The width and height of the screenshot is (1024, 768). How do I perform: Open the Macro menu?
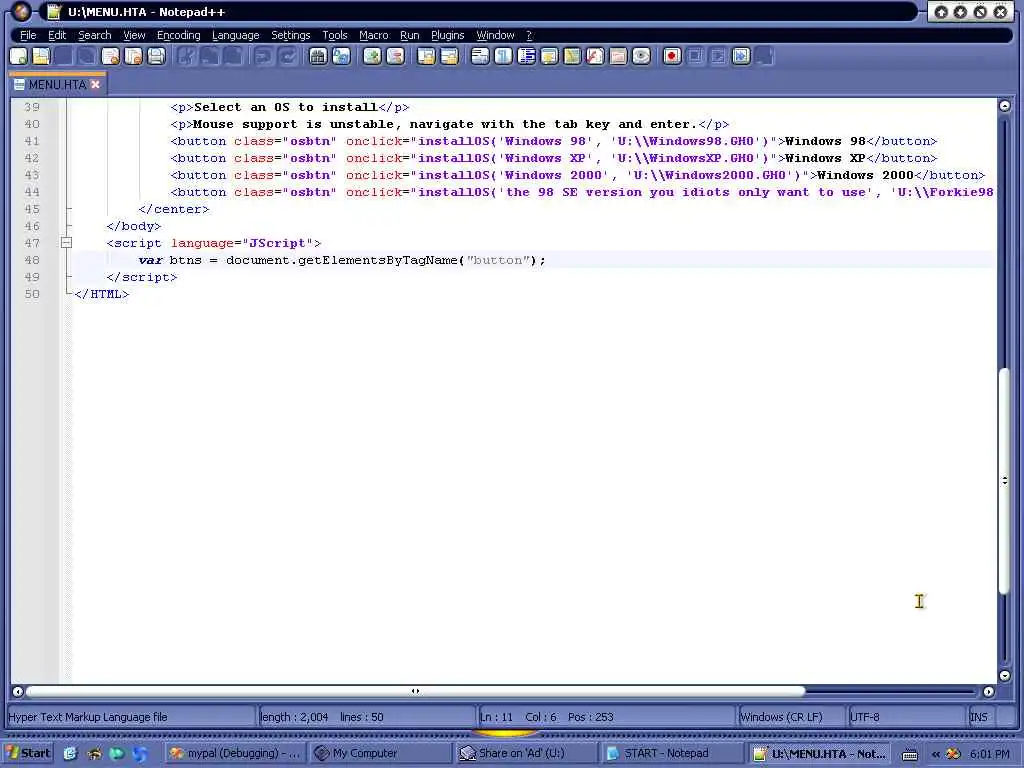coord(374,35)
